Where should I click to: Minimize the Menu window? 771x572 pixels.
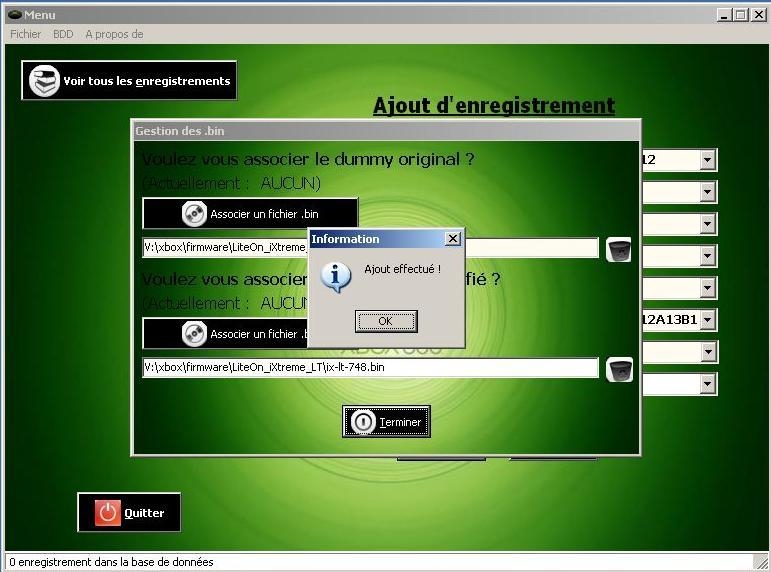coord(724,15)
